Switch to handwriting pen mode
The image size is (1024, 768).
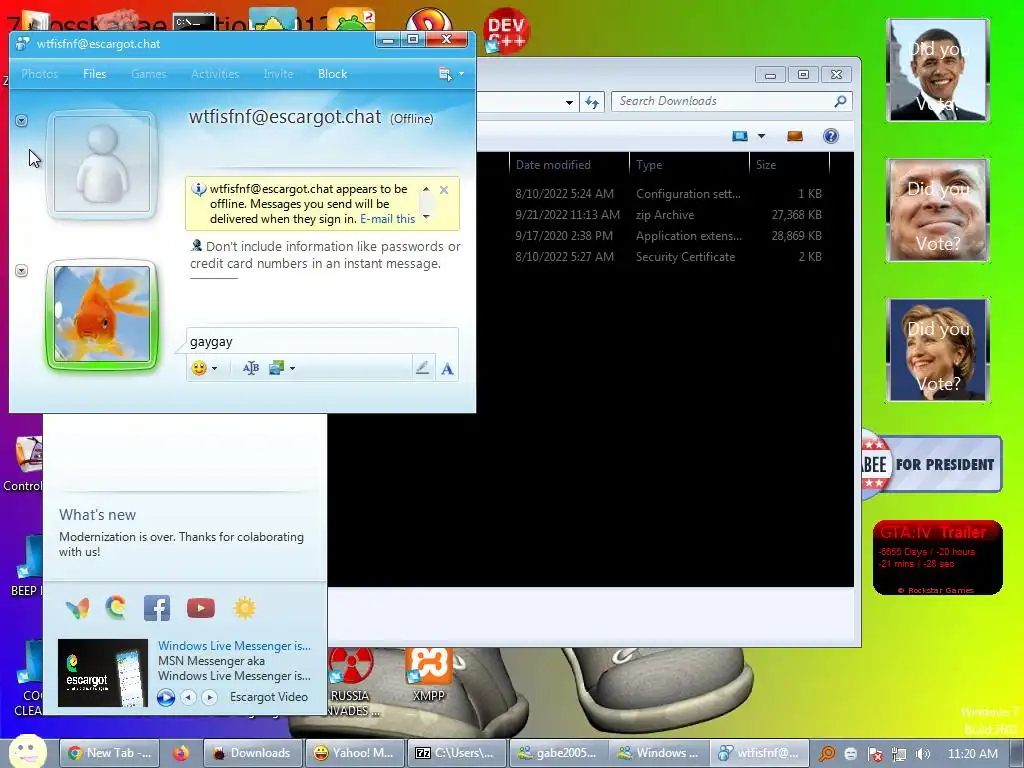[x=423, y=368]
